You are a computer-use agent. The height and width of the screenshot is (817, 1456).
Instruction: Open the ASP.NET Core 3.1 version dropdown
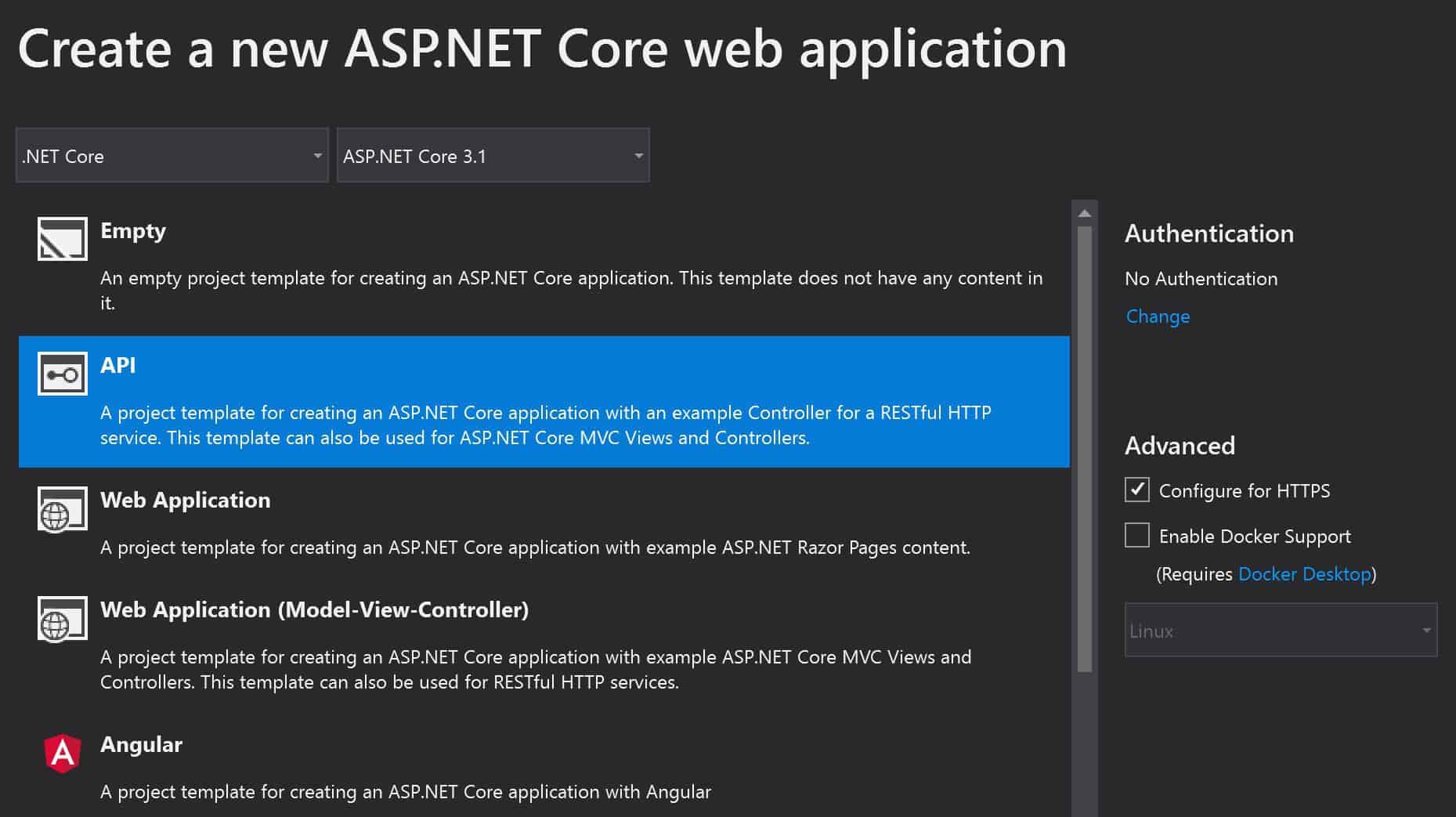tap(493, 155)
